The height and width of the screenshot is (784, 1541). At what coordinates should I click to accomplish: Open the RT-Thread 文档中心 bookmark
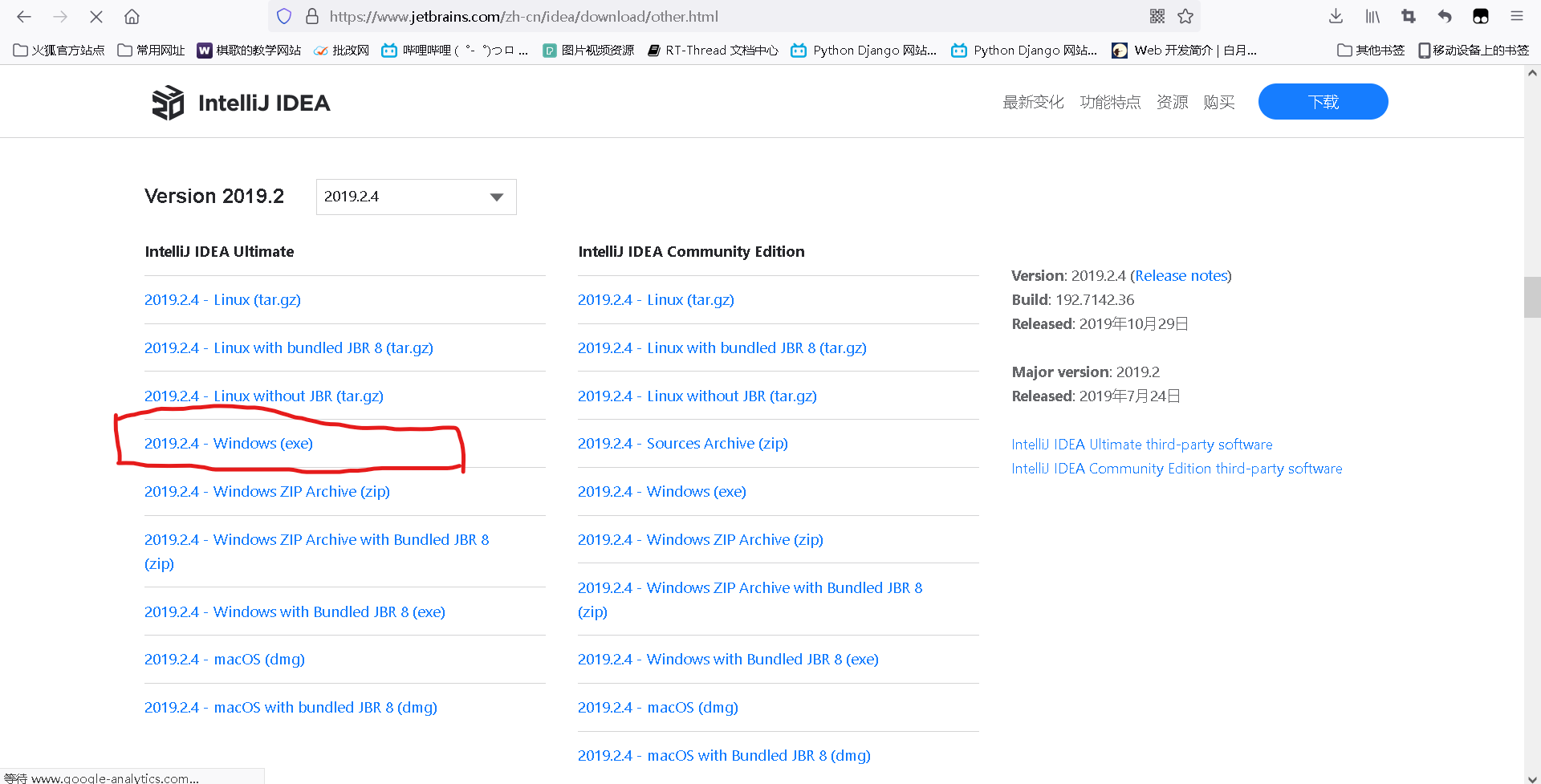tap(713, 50)
